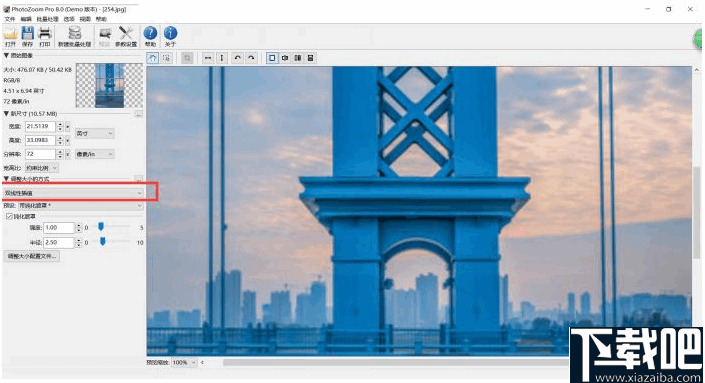Click the resolution spinner arrows

coord(60,154)
